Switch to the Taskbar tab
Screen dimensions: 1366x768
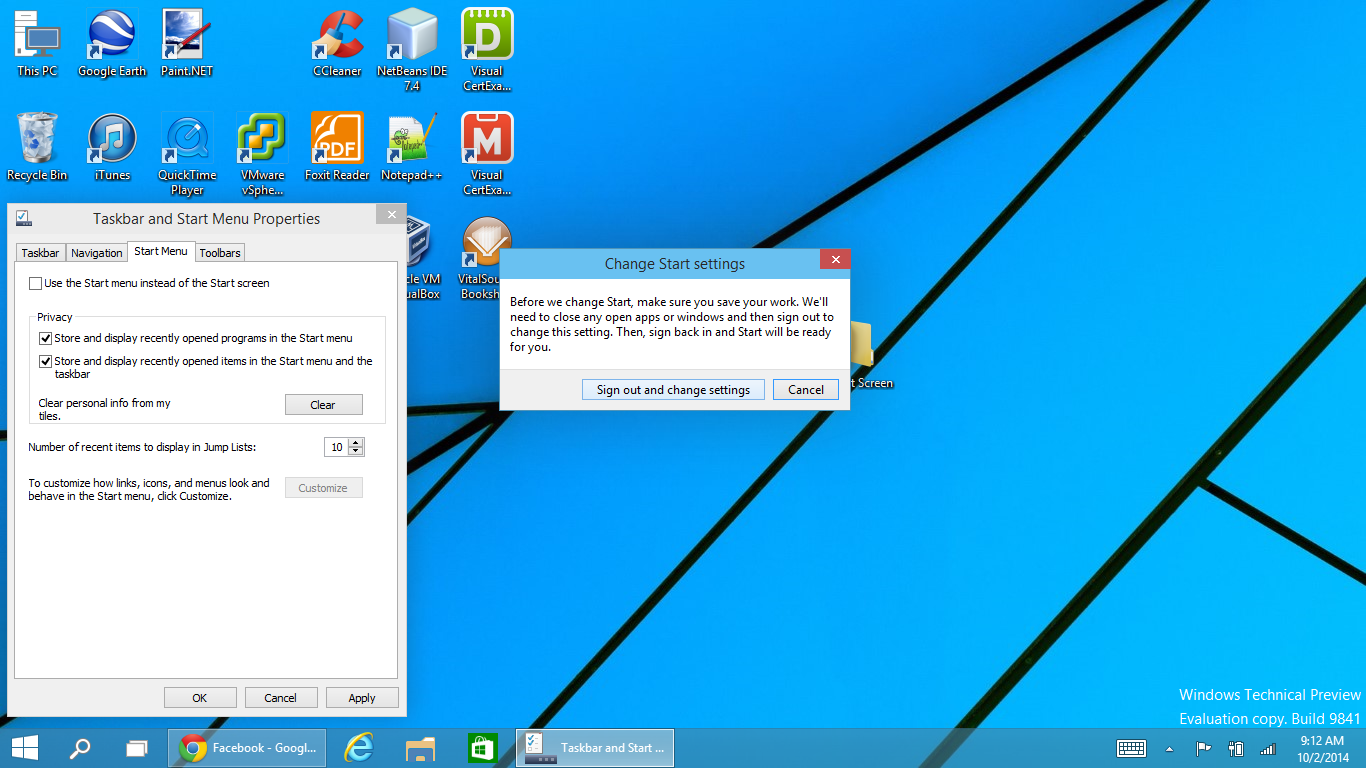[x=41, y=253]
